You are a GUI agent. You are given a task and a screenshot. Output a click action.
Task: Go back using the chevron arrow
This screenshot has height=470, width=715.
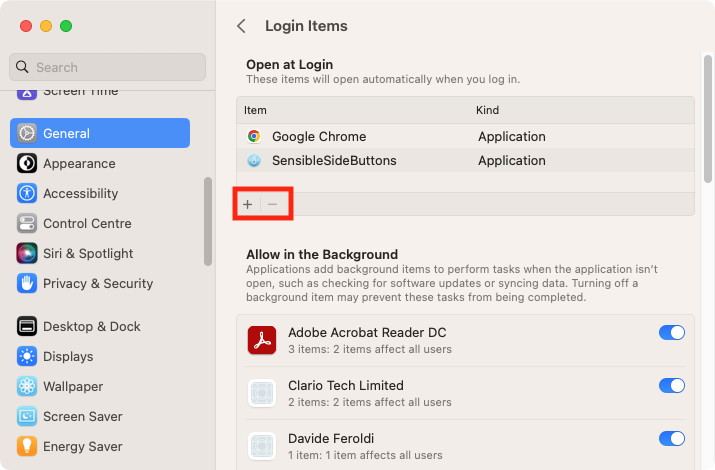[x=242, y=26]
